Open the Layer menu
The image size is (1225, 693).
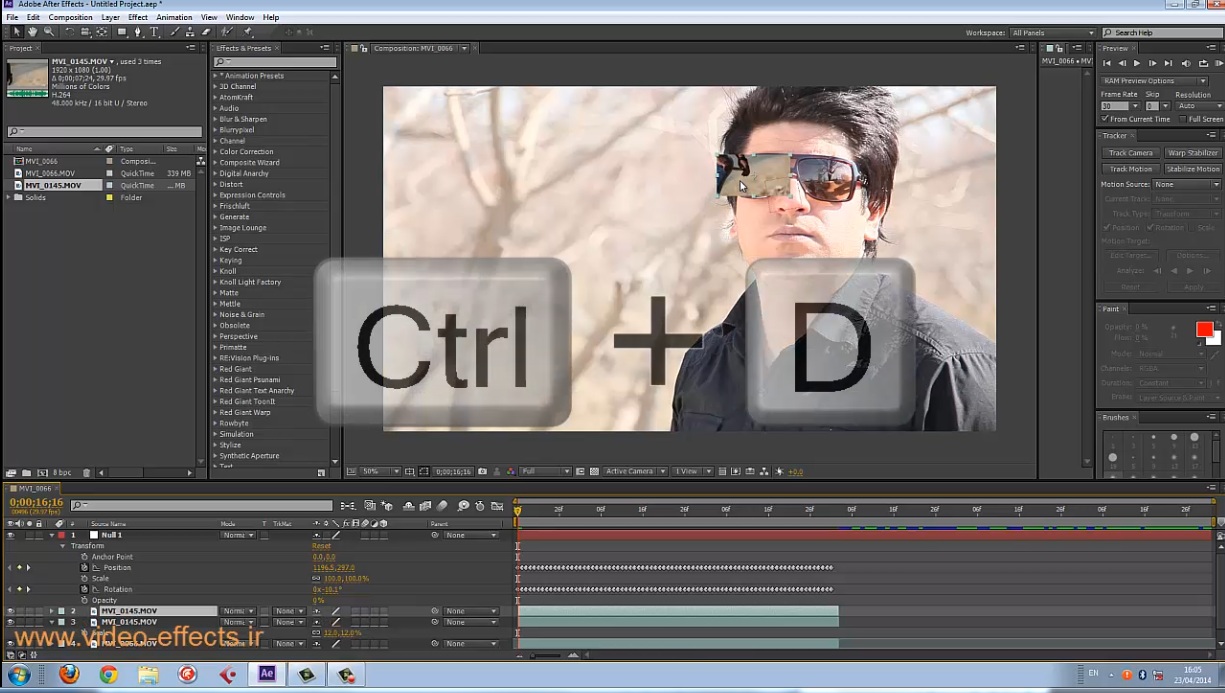[x=110, y=17]
